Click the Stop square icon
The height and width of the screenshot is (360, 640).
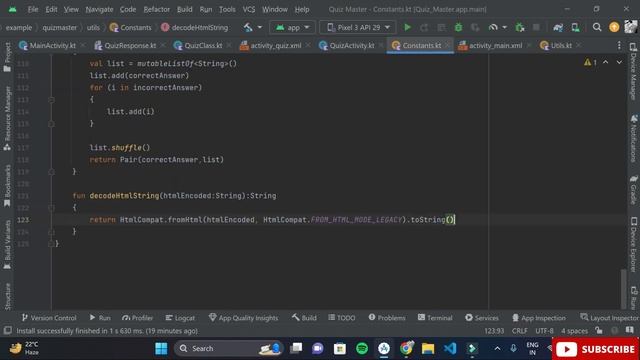tap(536, 27)
